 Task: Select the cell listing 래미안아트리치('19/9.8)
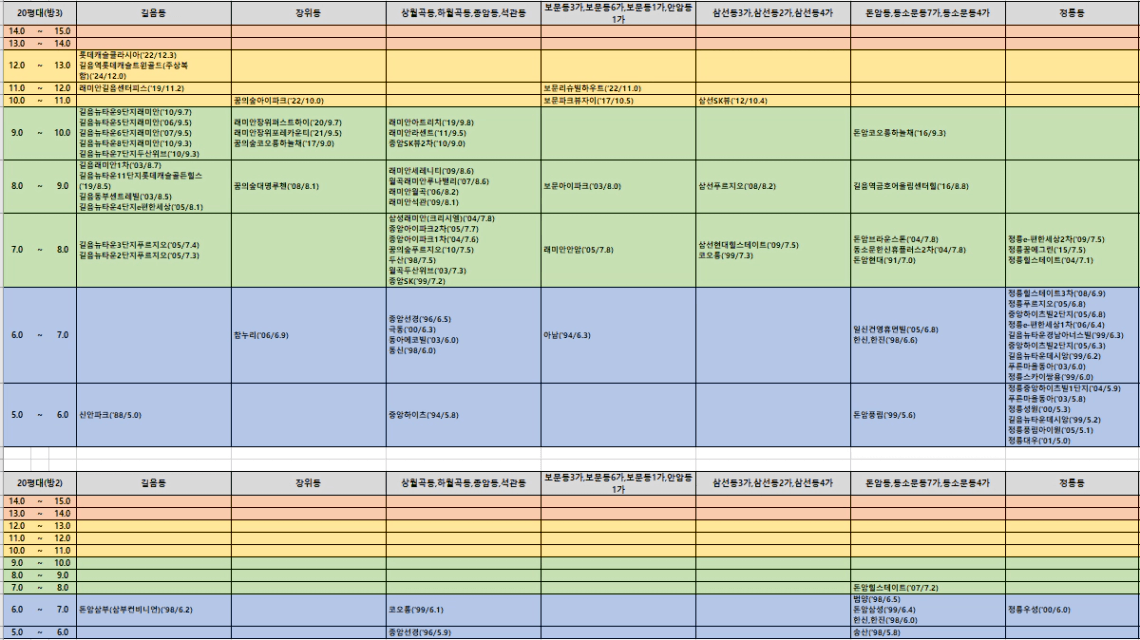pos(464,133)
